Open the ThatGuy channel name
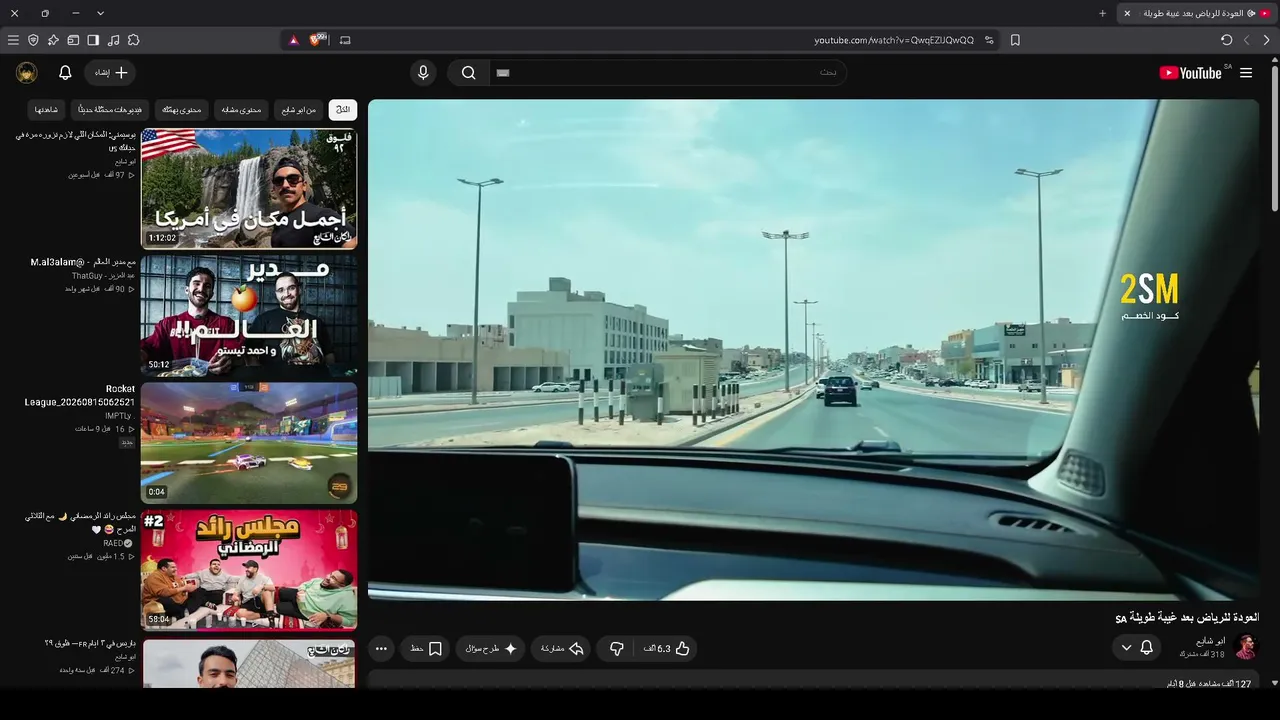Screen dimensions: 1280x720 coord(87,276)
